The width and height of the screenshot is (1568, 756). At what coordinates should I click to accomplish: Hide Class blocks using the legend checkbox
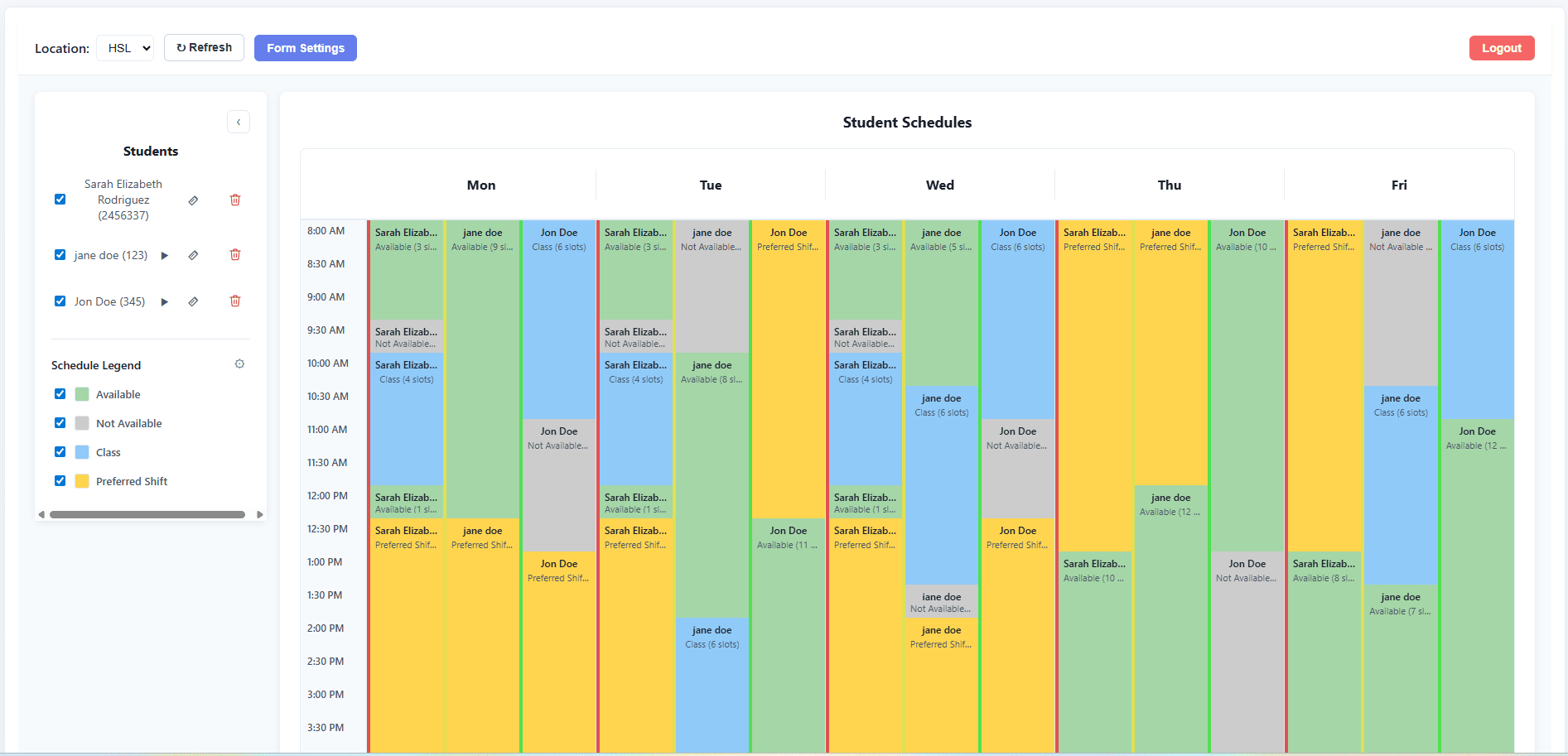60,452
